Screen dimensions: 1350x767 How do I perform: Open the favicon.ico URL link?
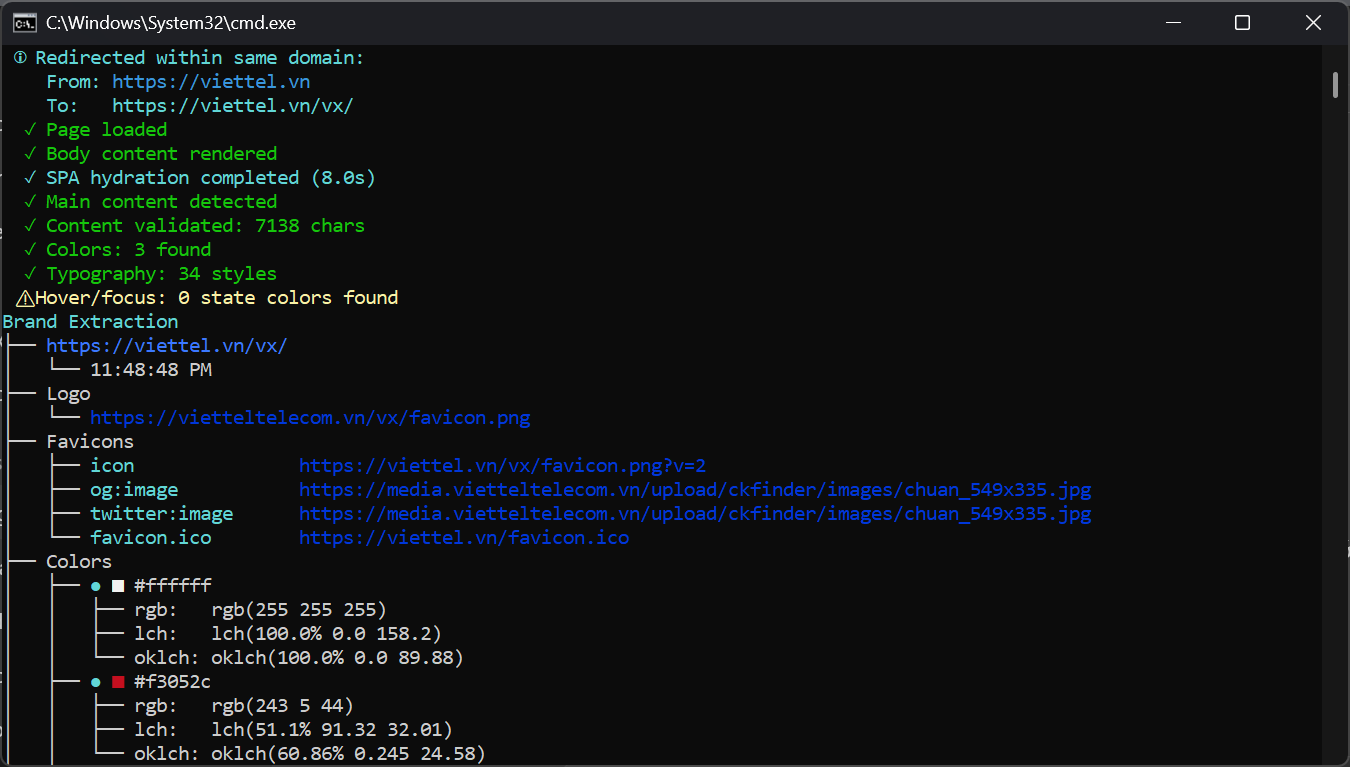tap(464, 538)
